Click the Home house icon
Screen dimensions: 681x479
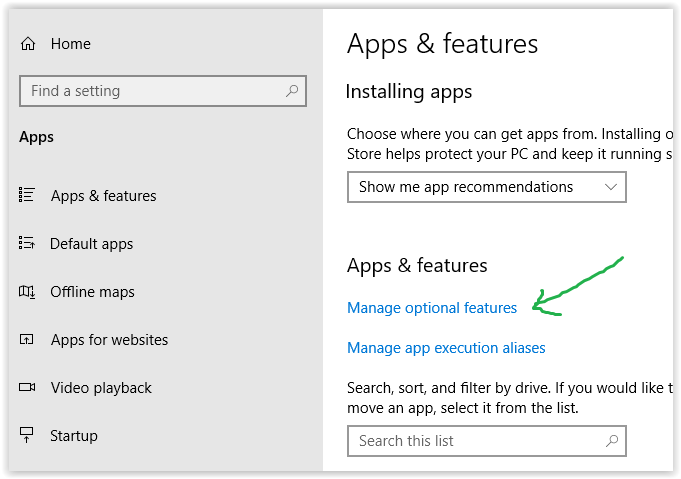coord(28,44)
